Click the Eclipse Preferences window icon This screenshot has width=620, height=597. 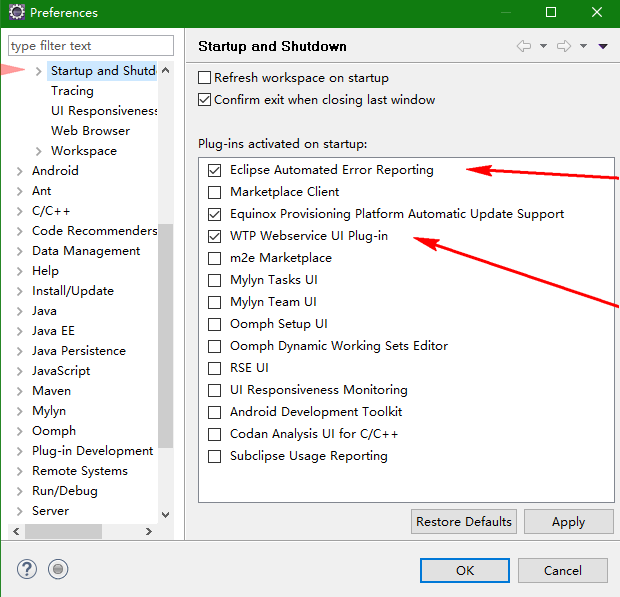coord(17,12)
